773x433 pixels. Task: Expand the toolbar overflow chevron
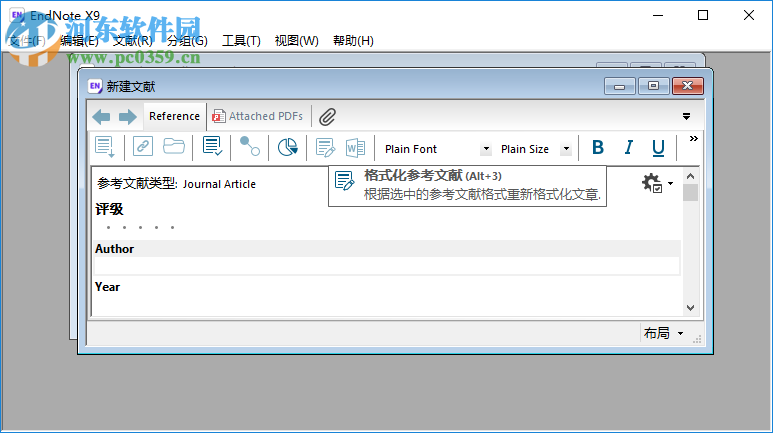tap(694, 139)
